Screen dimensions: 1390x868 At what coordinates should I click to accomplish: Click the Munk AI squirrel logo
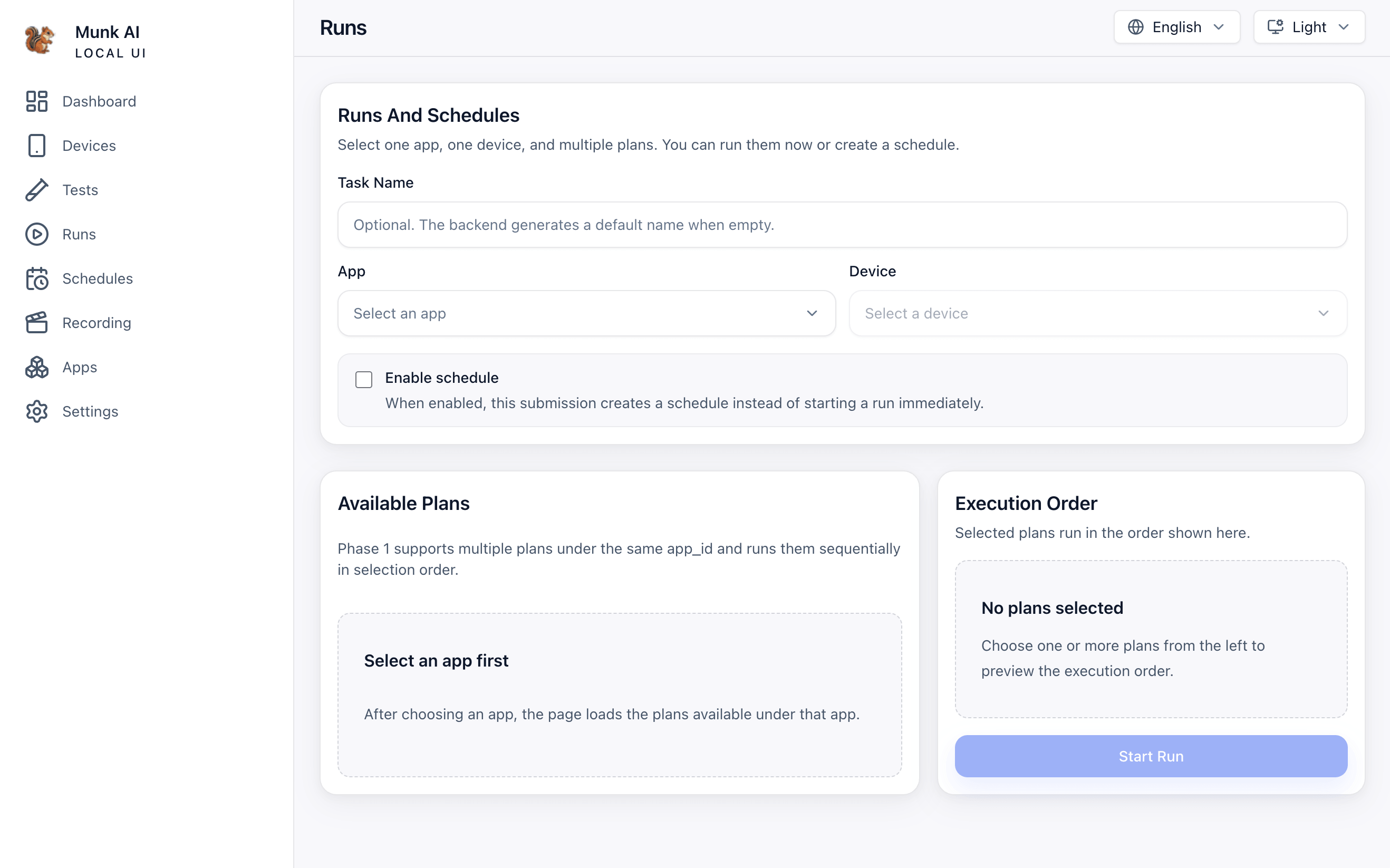[39, 40]
